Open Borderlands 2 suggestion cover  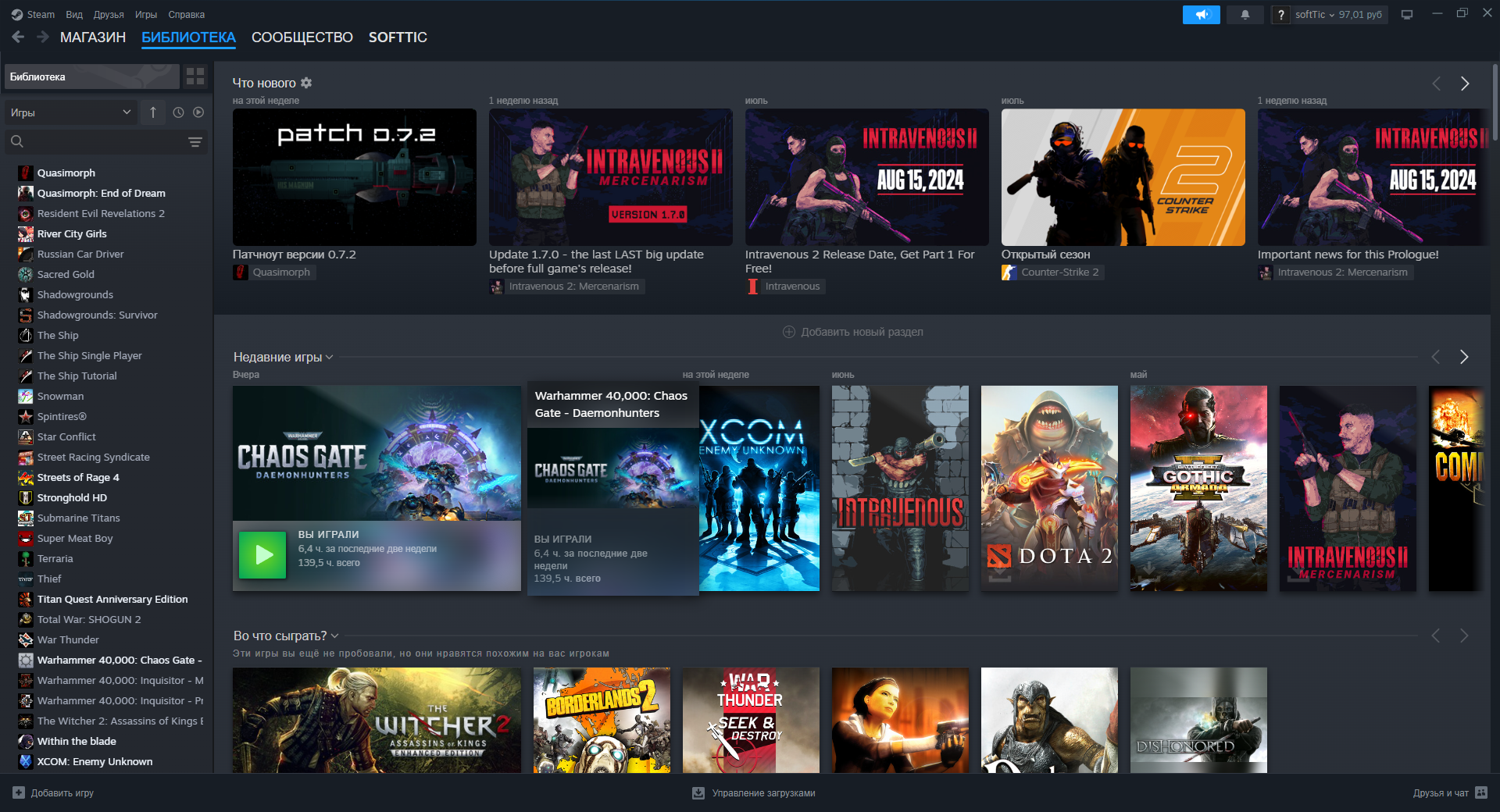click(602, 720)
